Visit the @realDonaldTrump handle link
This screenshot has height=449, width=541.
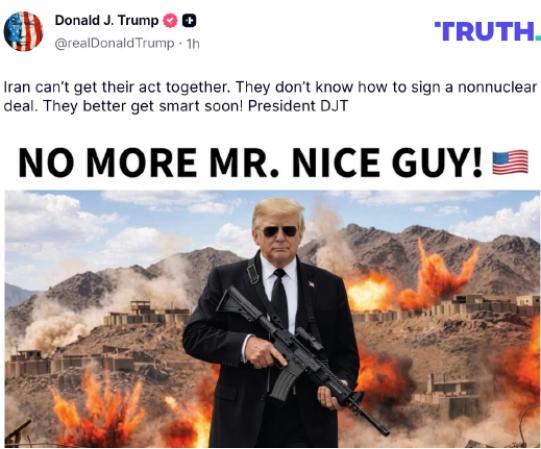click(114, 43)
